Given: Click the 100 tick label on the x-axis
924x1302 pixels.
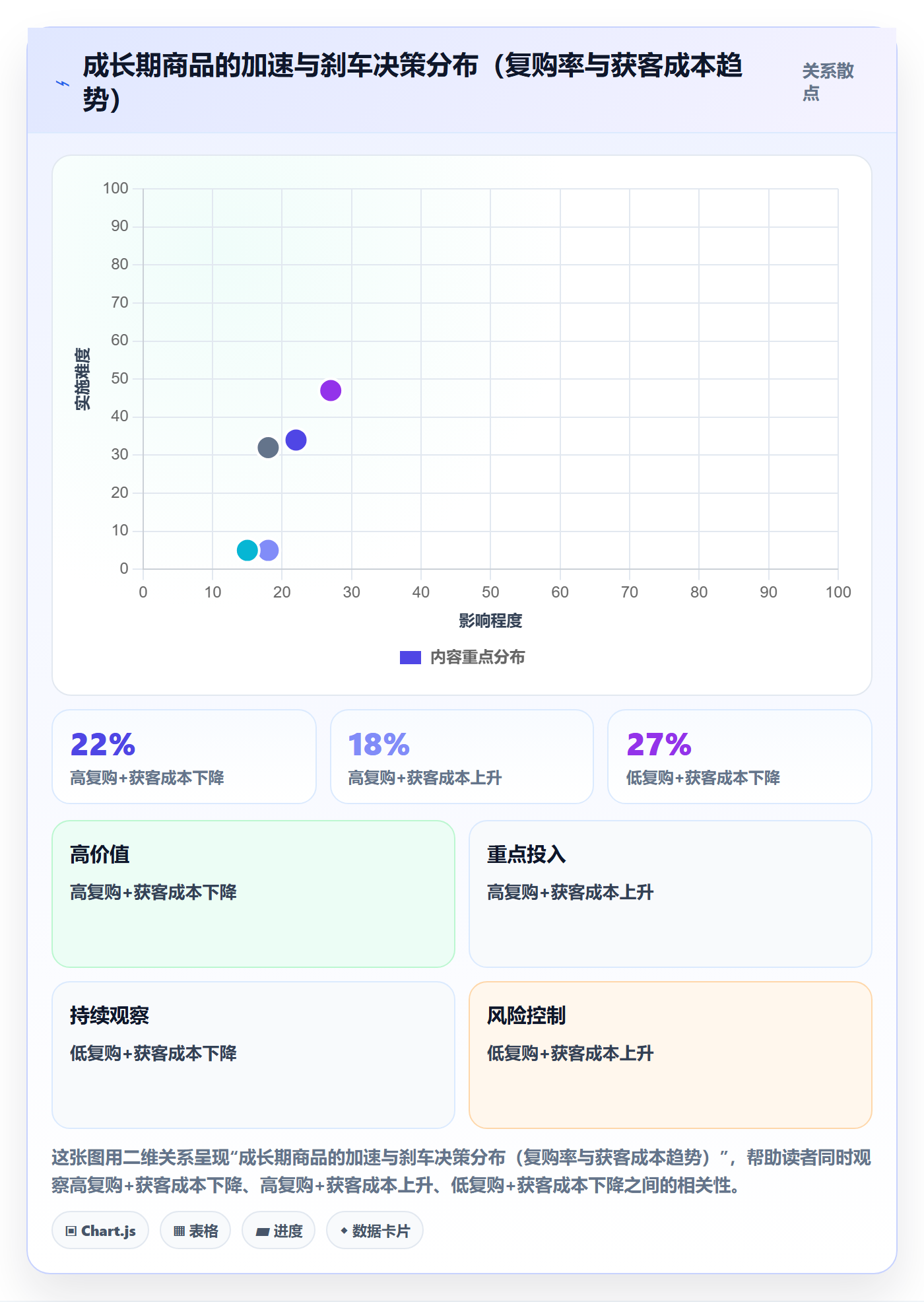Looking at the screenshot, I should point(838,592).
